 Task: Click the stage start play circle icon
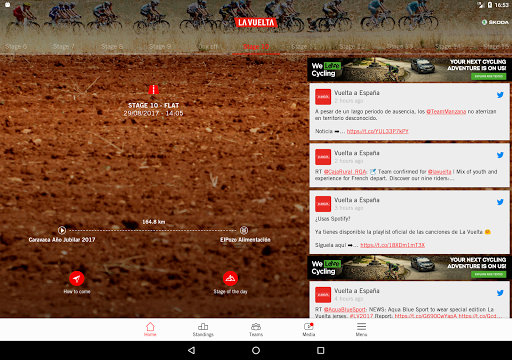[x=62, y=230]
